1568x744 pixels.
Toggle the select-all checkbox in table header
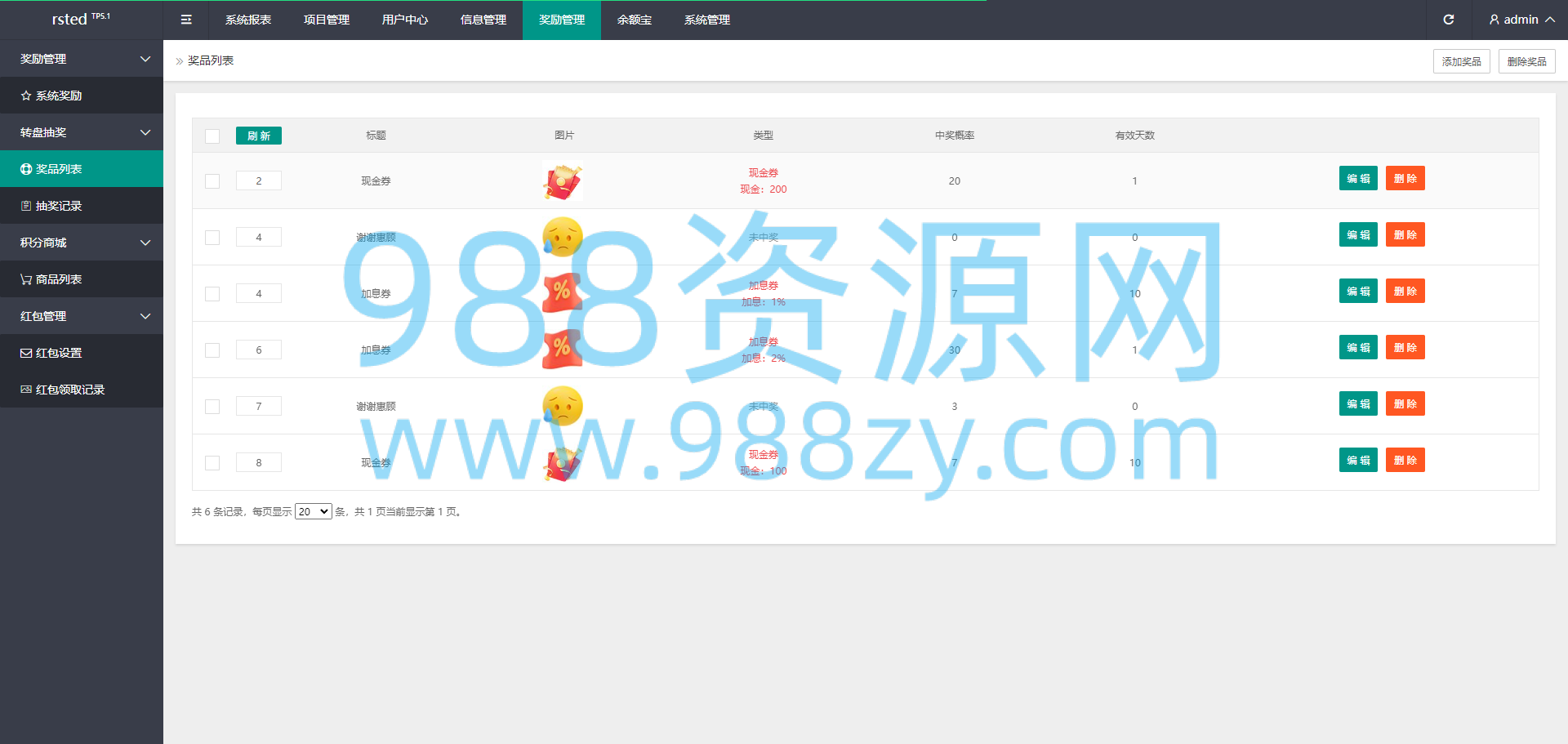coord(212,136)
